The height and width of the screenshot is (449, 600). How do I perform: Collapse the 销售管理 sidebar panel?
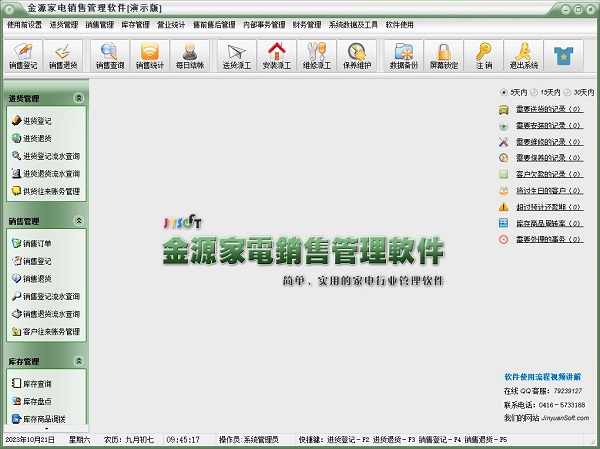pyautogui.click(x=77, y=221)
